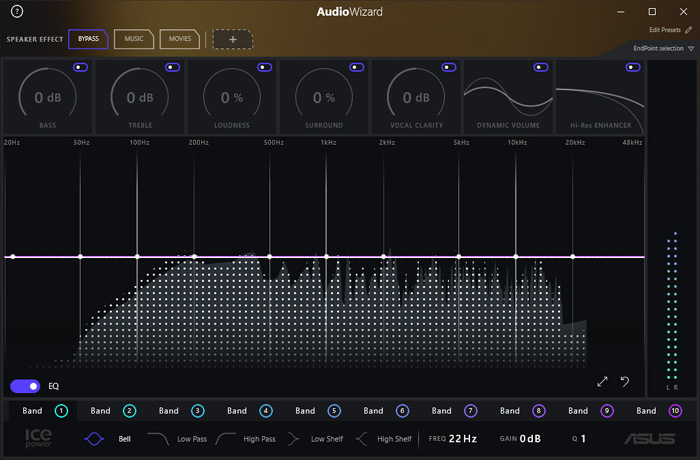This screenshot has height=460, width=700.
Task: Select Band 3 tab
Action: coord(181,411)
